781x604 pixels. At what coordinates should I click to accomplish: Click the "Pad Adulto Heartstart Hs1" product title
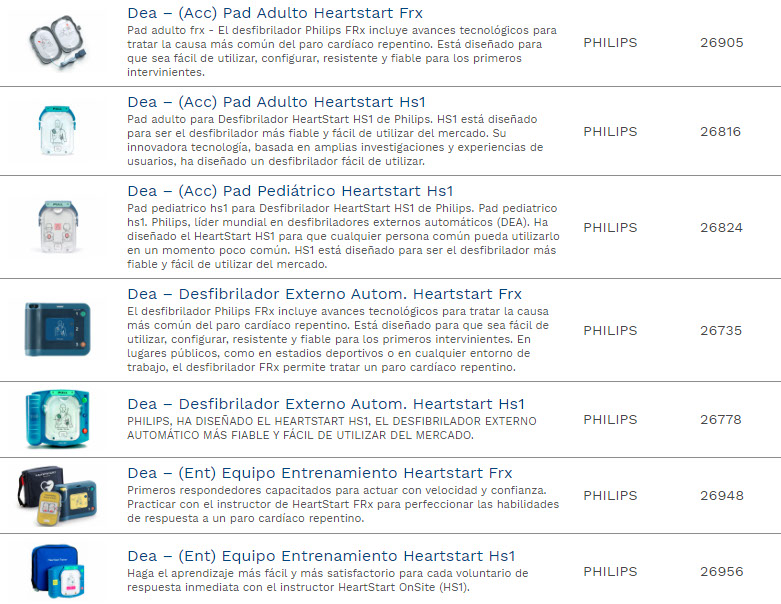(274, 102)
